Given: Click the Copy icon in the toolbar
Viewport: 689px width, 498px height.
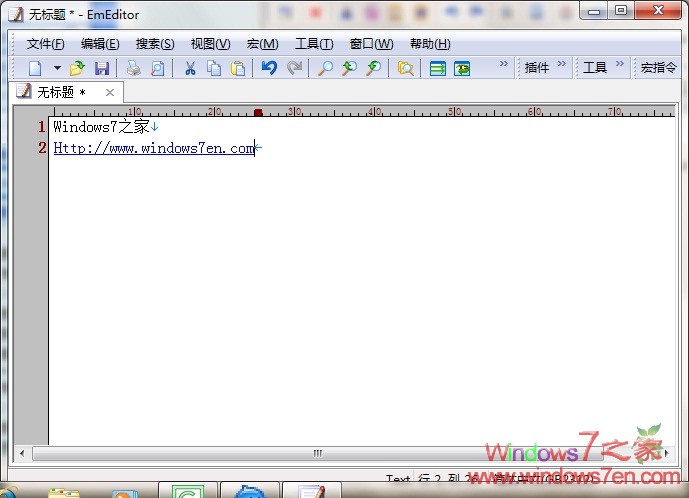Looking at the screenshot, I should coord(213,68).
